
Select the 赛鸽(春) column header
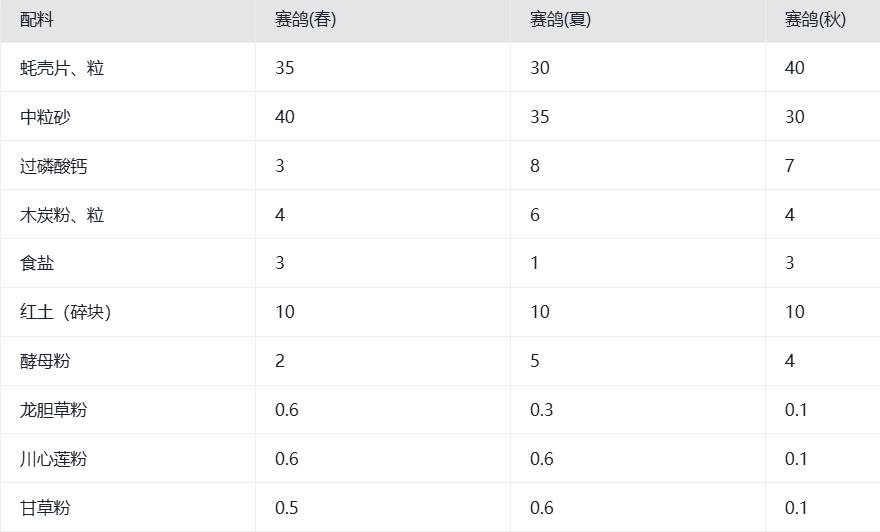pos(305,20)
